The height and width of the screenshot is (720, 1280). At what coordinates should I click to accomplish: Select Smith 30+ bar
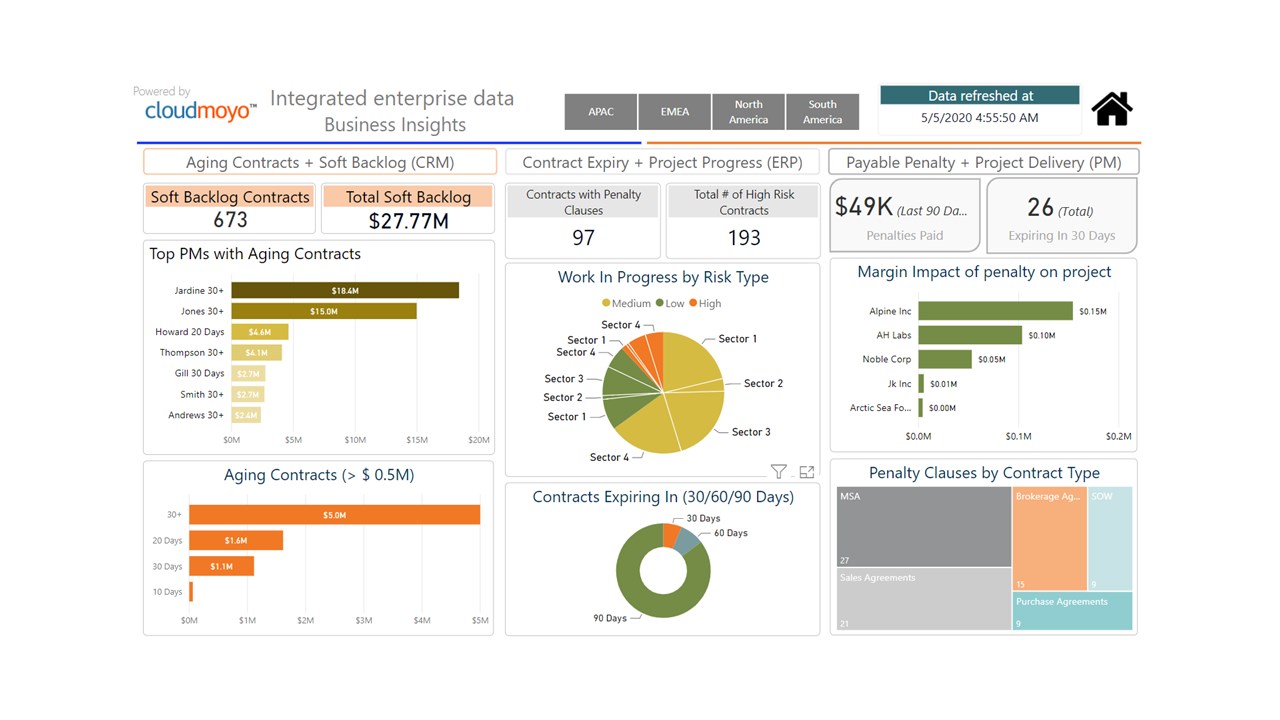pyautogui.click(x=248, y=394)
